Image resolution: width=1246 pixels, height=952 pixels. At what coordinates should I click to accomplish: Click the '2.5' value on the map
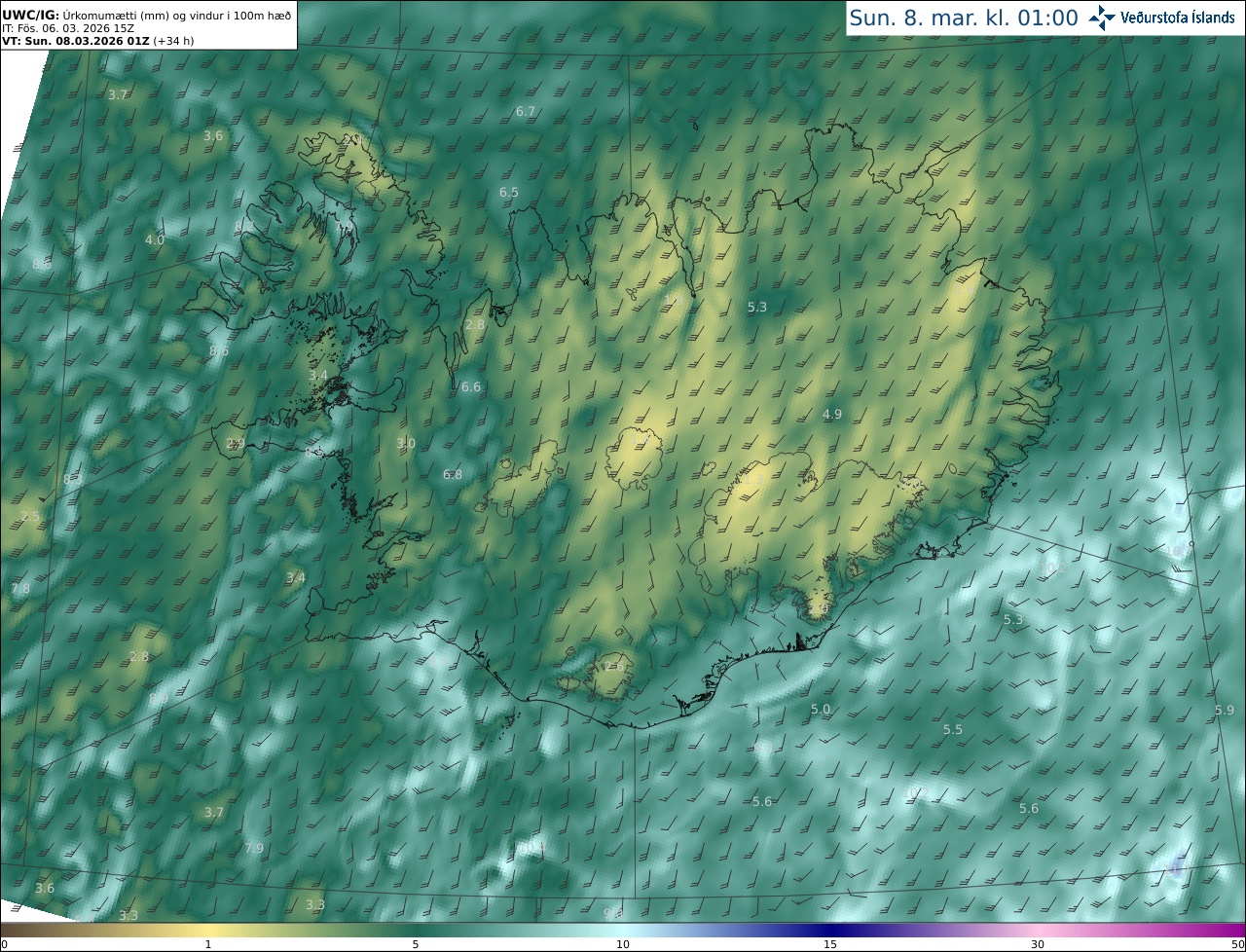tap(30, 517)
